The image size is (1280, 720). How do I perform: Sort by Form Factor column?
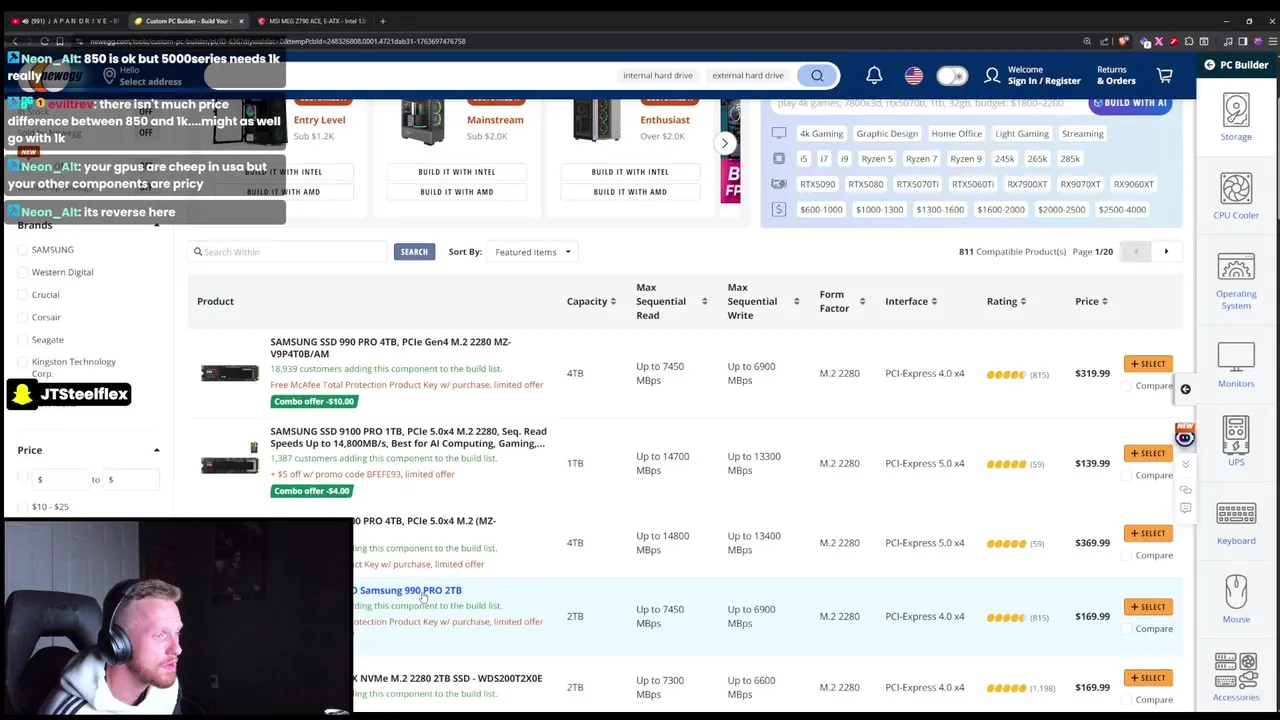[x=862, y=302]
